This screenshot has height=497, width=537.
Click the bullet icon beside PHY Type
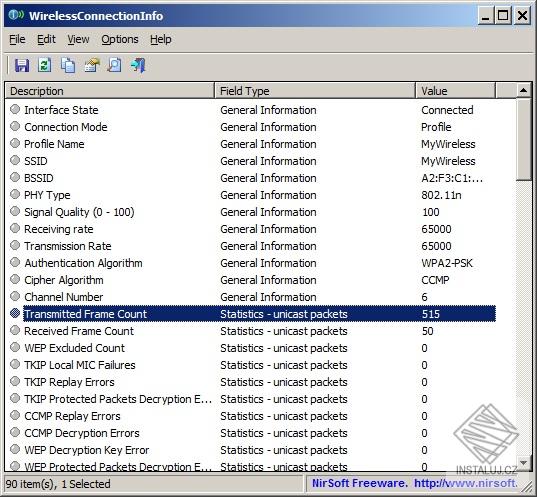tap(15, 195)
